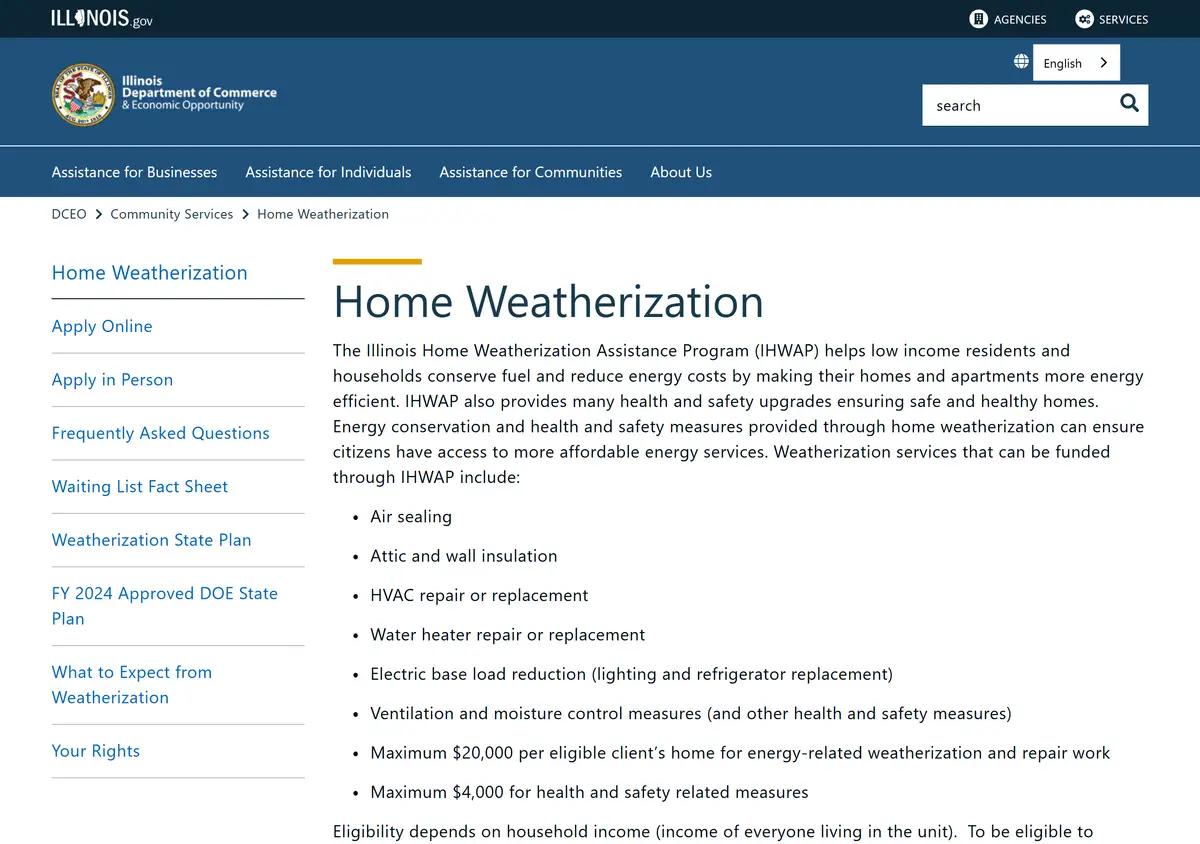This screenshot has width=1200, height=844.
Task: Open the English language dropdown
Action: coord(1076,63)
